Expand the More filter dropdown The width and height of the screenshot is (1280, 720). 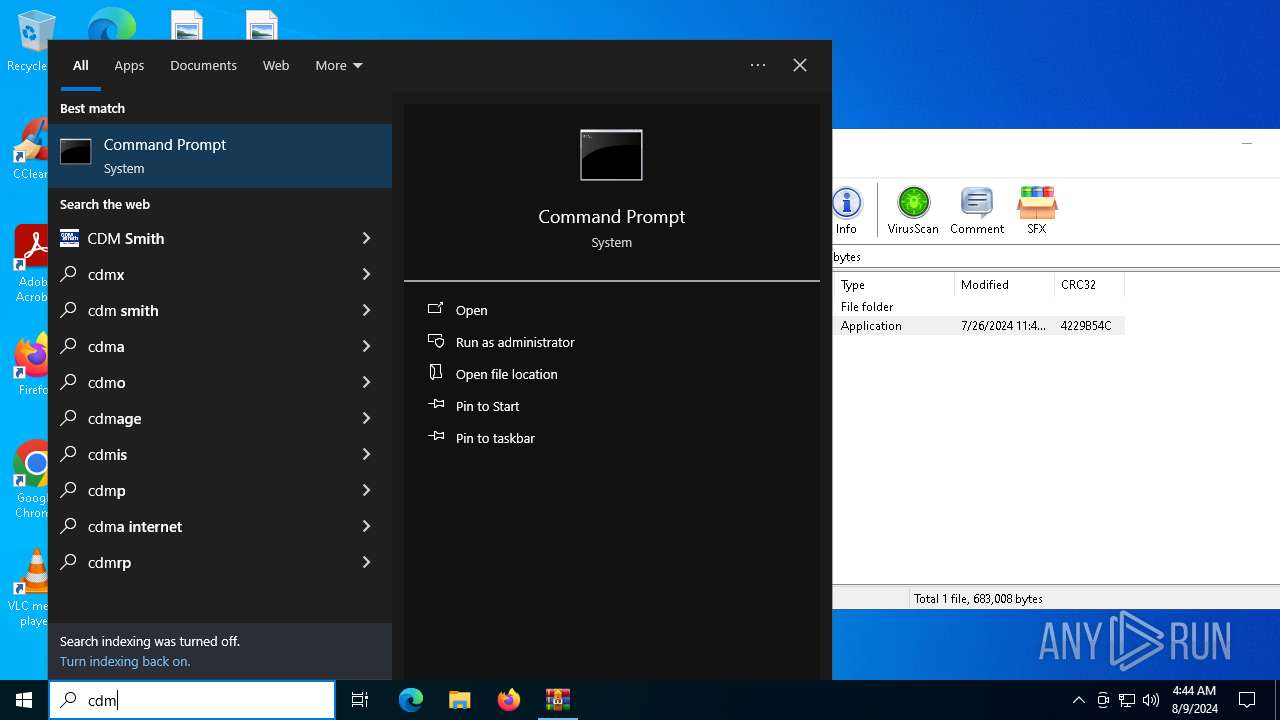(339, 65)
